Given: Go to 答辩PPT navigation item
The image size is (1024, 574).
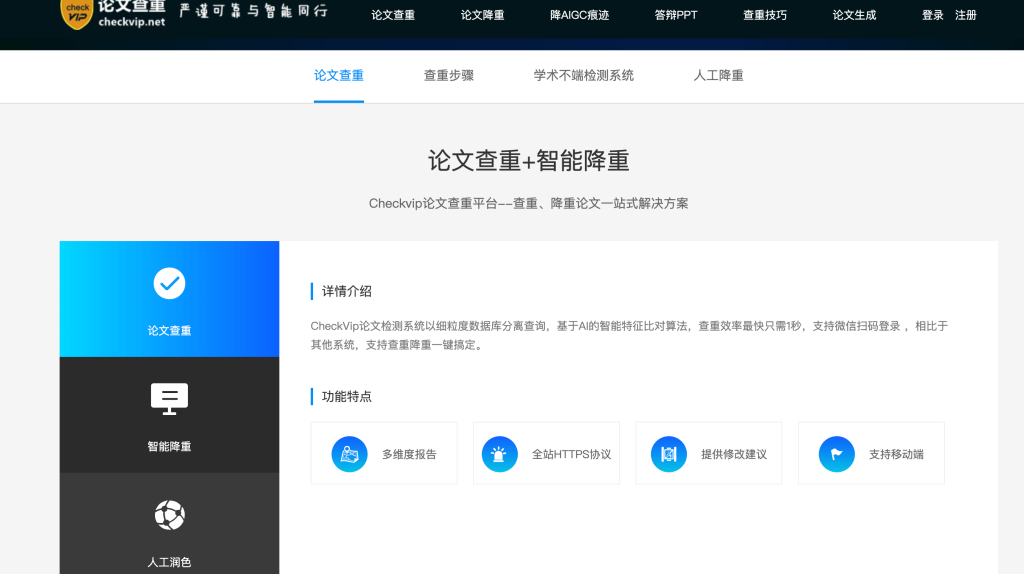Looking at the screenshot, I should point(675,16).
